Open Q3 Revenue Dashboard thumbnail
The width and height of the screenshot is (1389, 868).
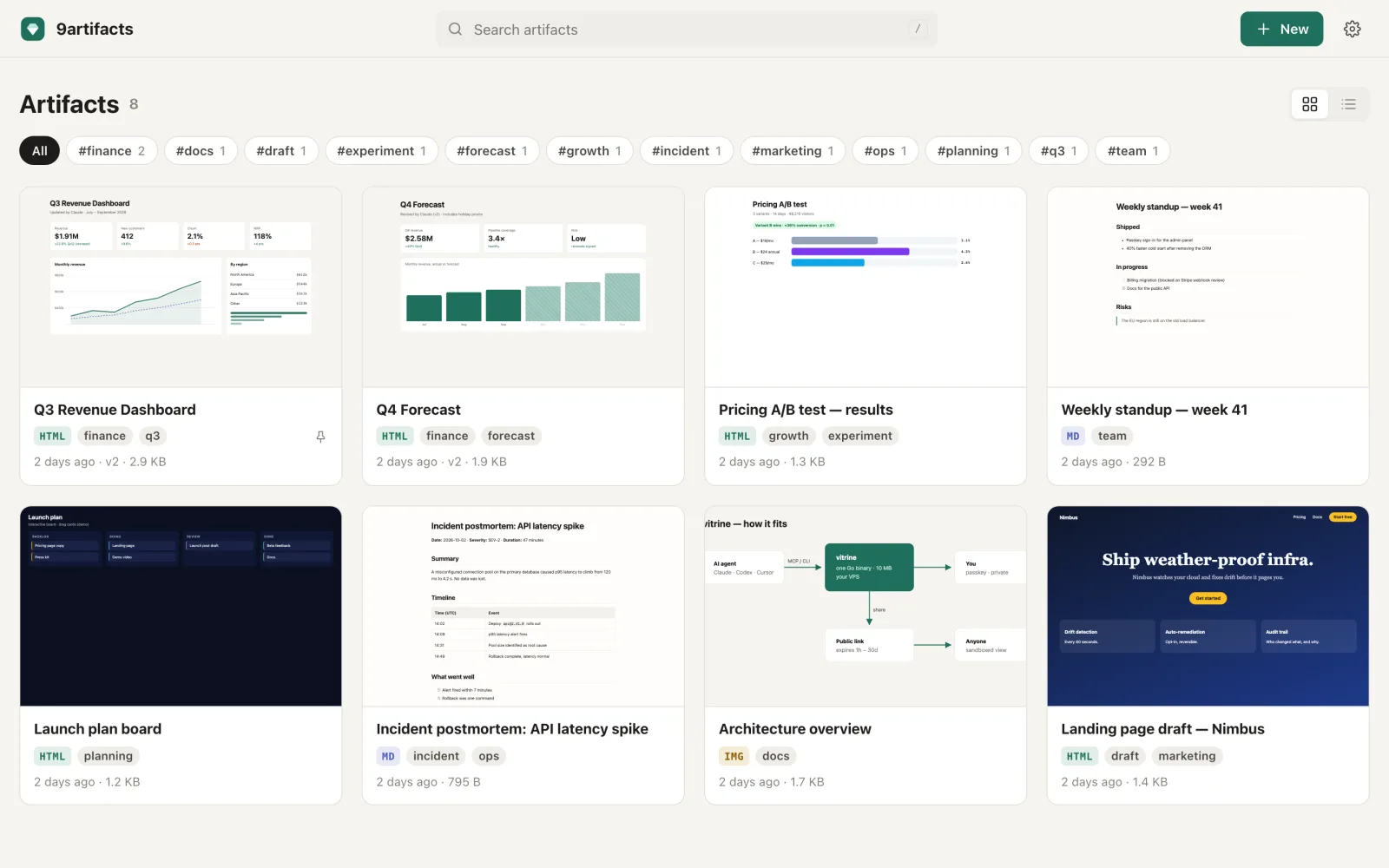pyautogui.click(x=181, y=287)
